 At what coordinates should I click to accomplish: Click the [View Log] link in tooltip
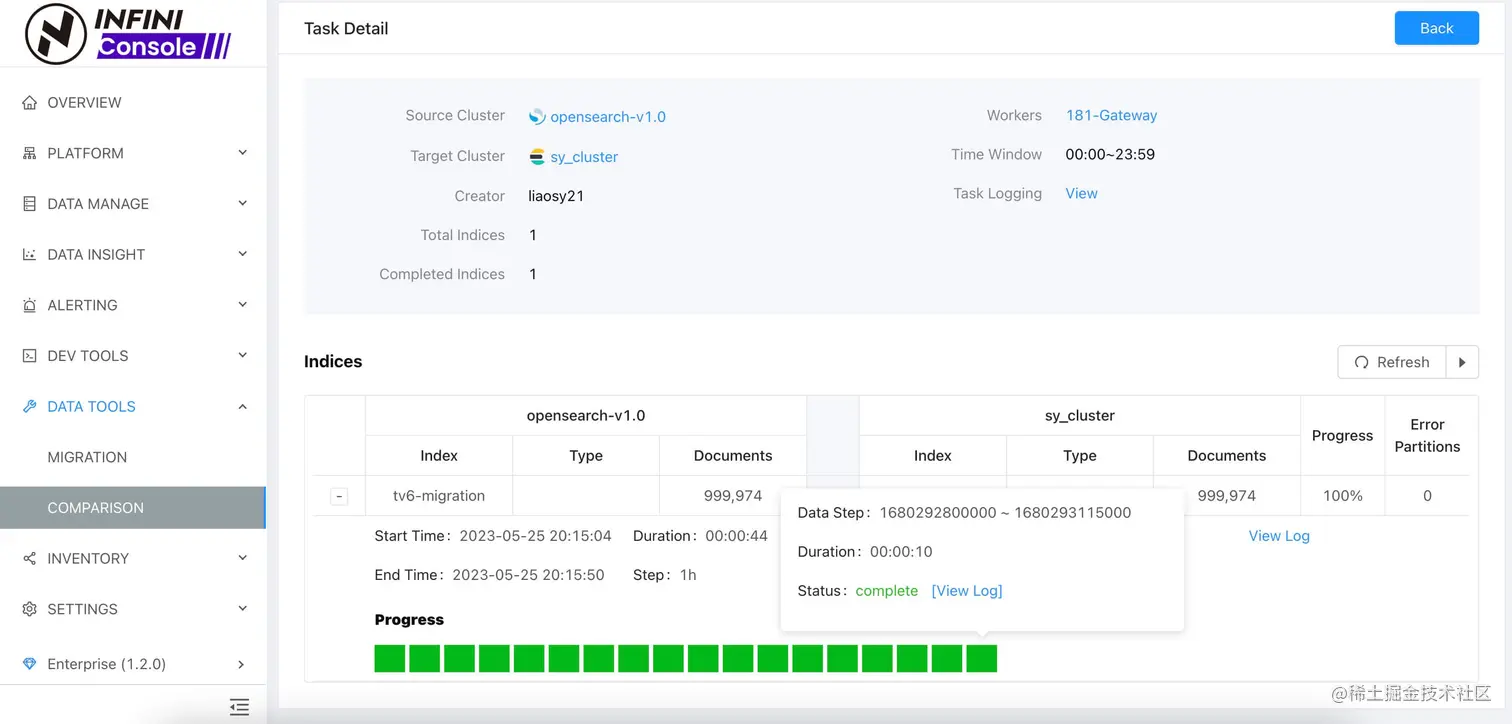click(966, 591)
